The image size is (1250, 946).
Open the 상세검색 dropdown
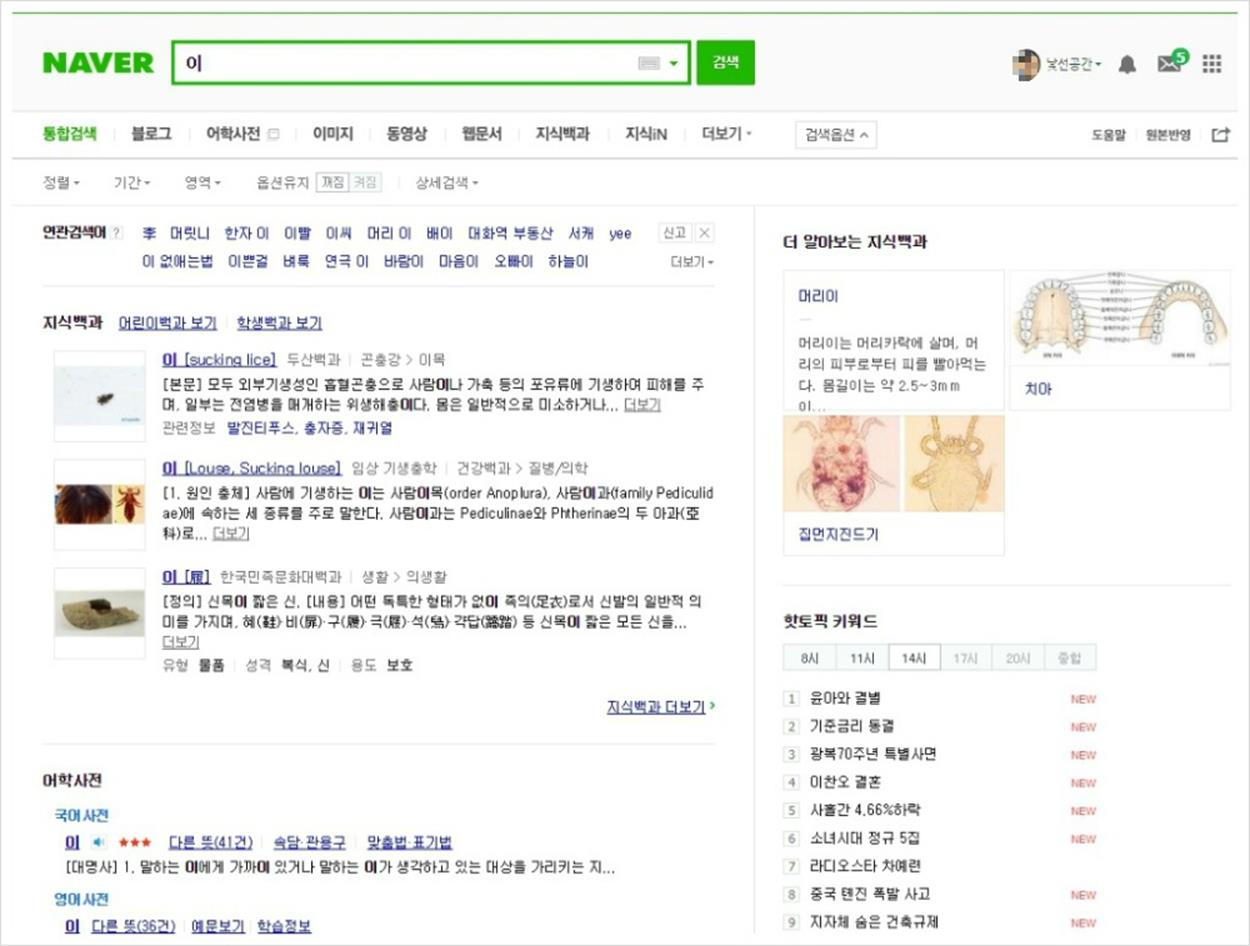pyautogui.click(x=447, y=183)
